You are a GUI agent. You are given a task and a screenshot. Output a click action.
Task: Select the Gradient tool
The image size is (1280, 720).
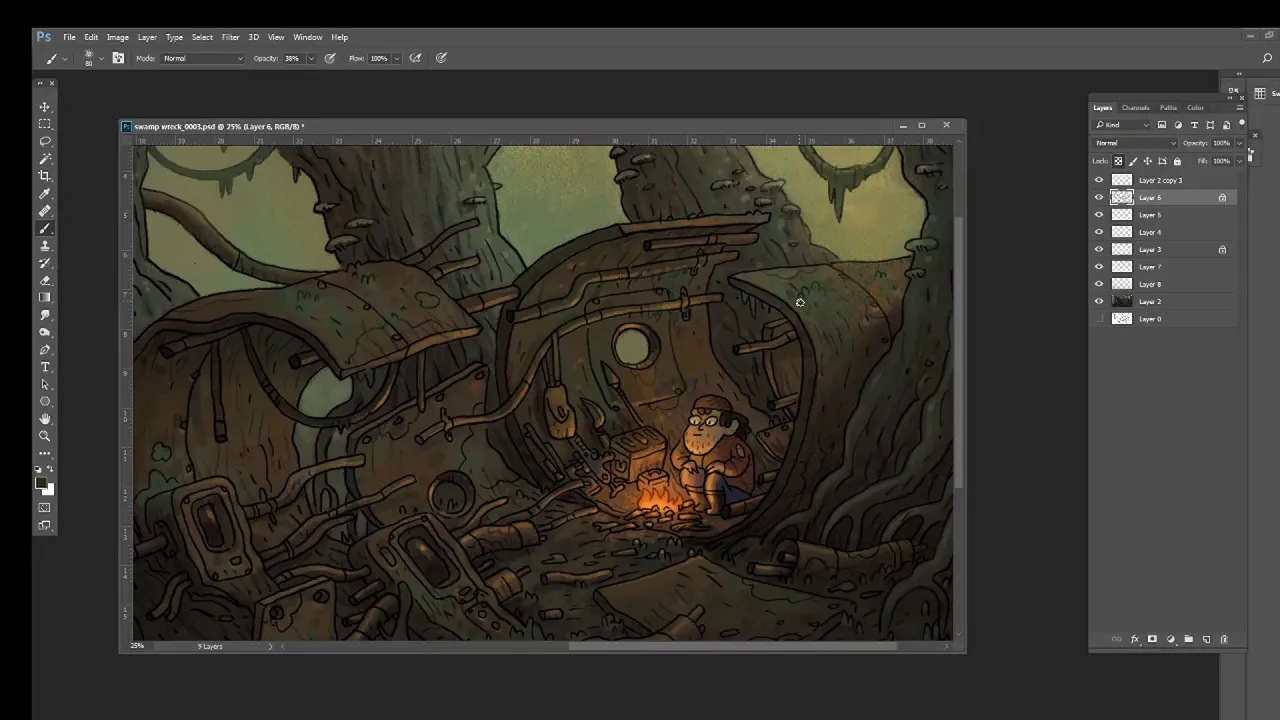coord(44,298)
